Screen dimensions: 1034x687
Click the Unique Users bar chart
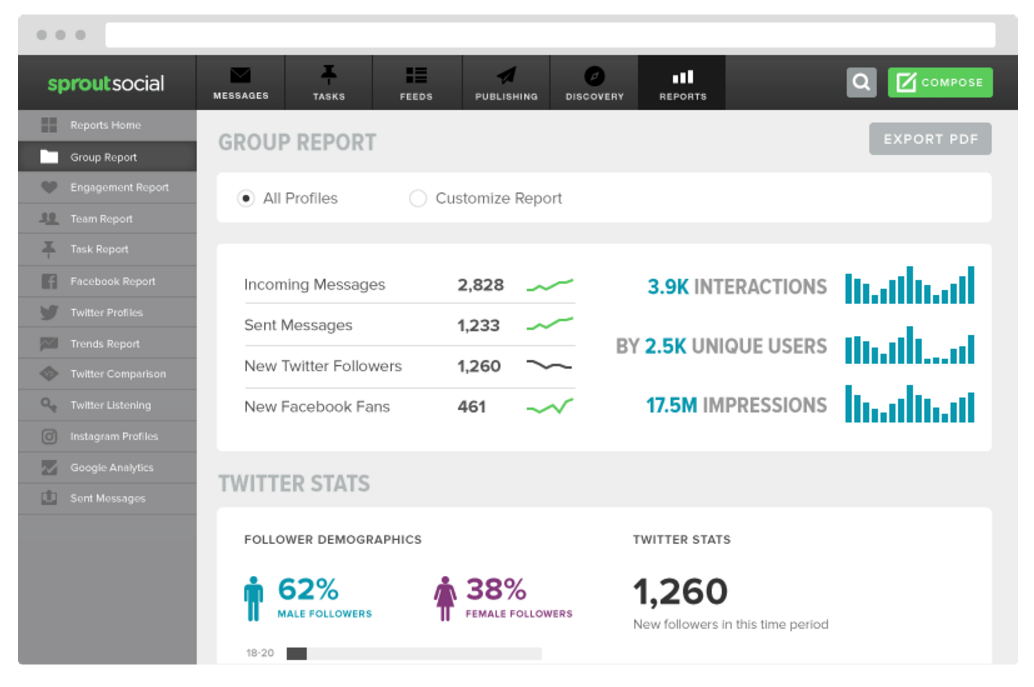909,345
